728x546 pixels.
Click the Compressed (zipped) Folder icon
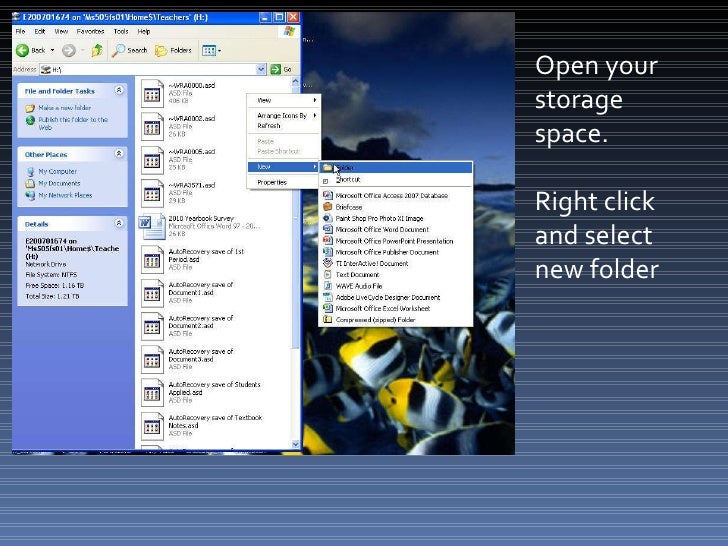coord(328,320)
